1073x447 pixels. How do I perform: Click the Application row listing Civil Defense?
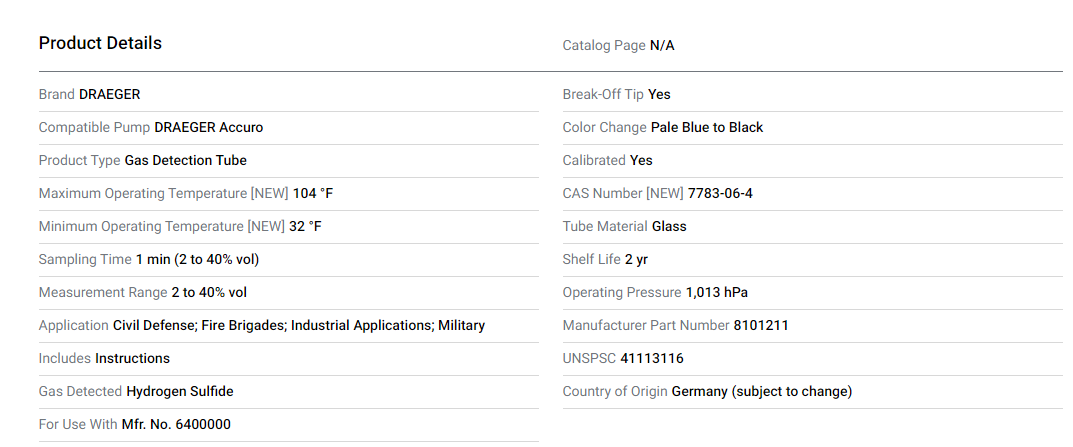[x=299, y=325]
